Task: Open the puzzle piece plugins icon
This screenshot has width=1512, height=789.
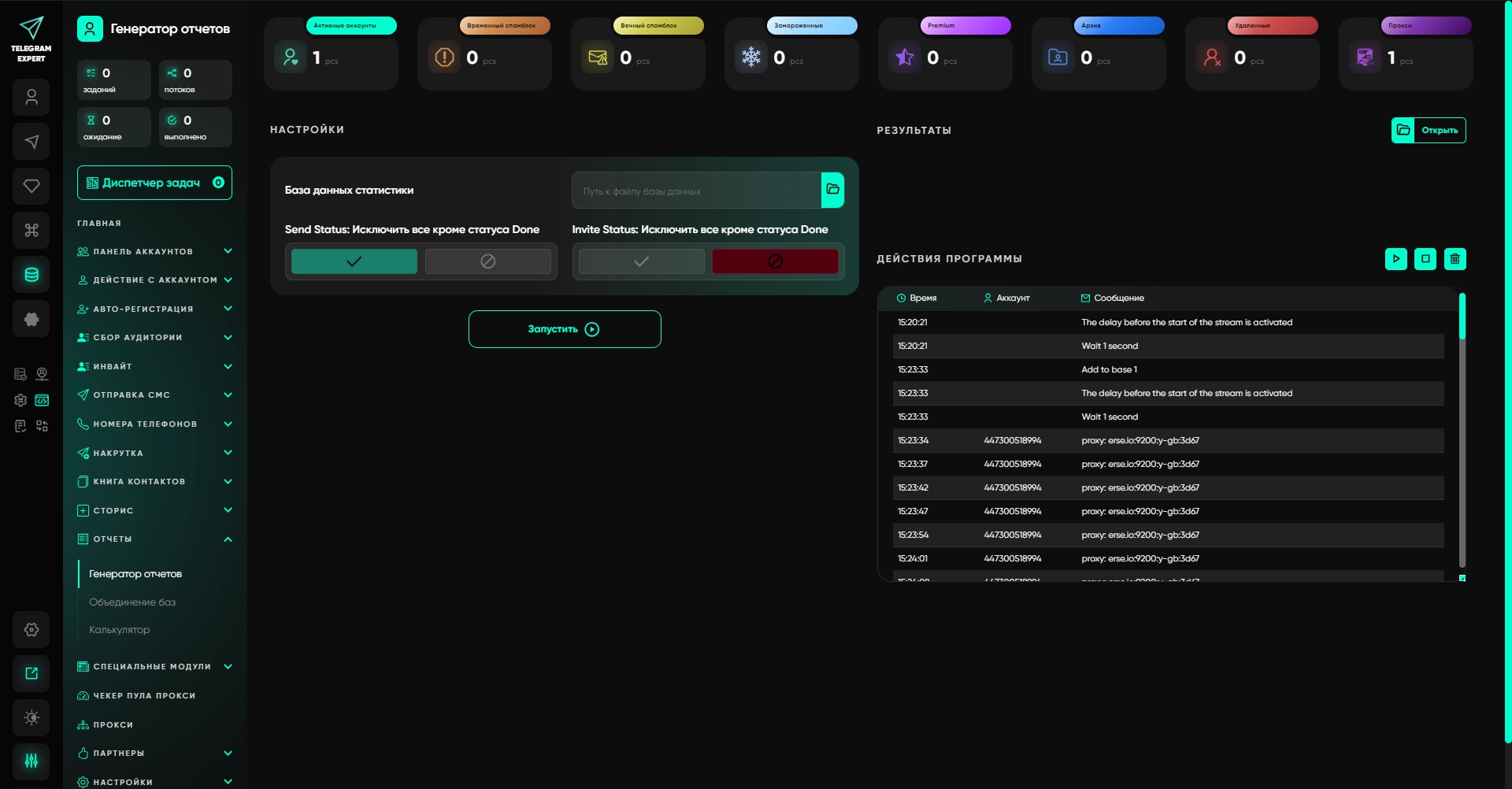Action: (x=31, y=319)
